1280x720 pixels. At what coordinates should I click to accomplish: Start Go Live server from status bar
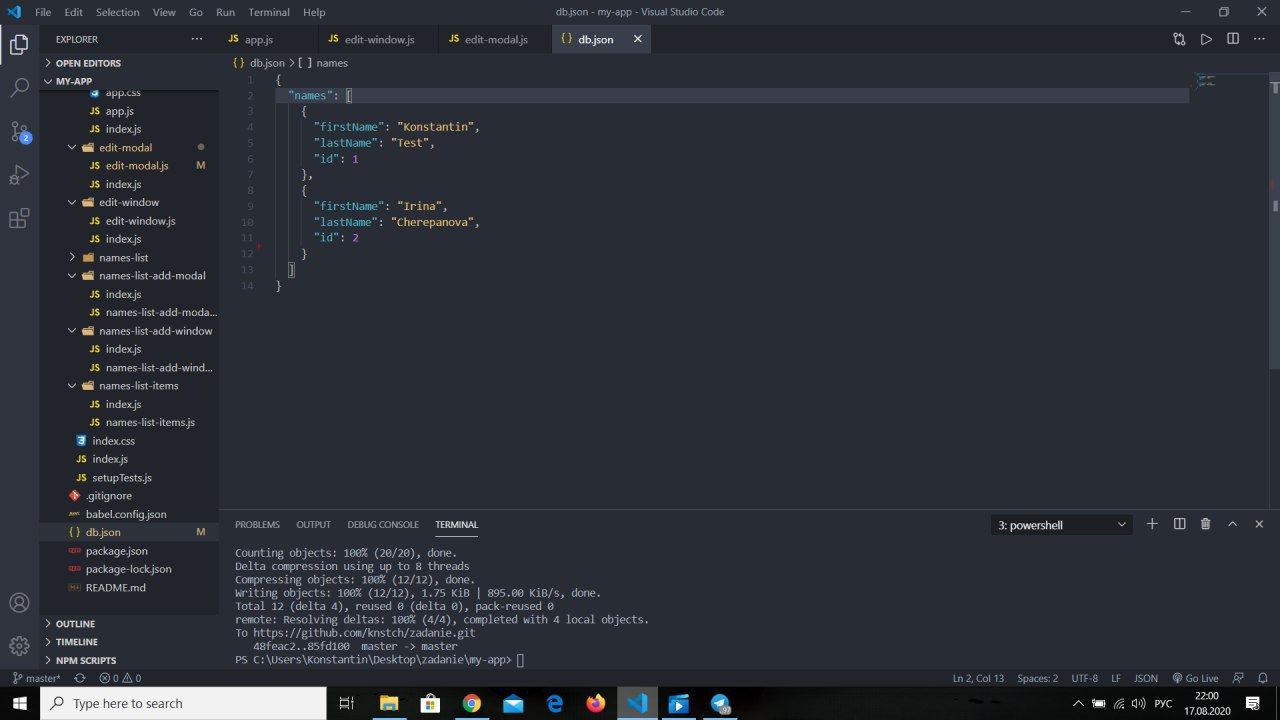pyautogui.click(x=1195, y=678)
